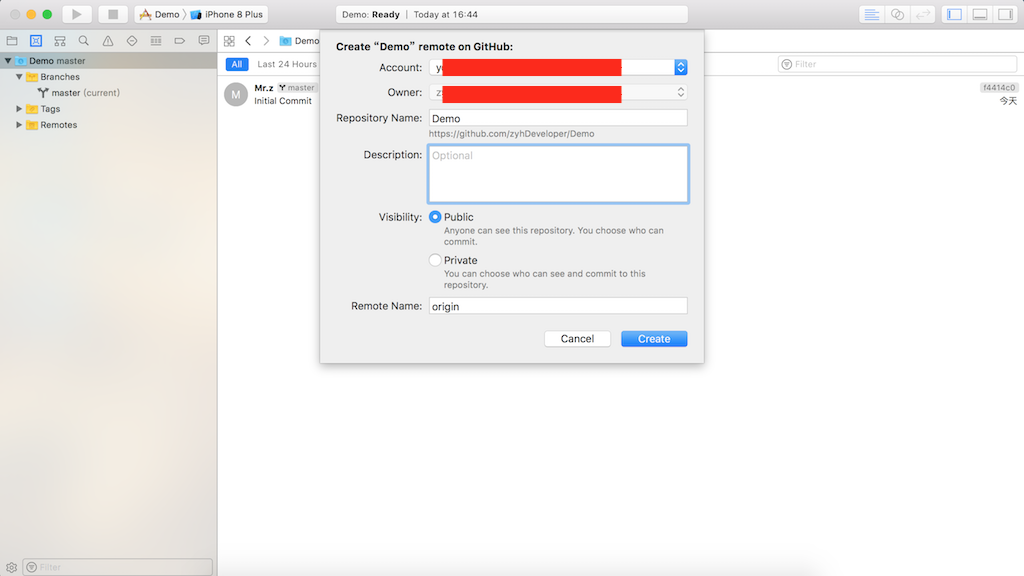Expand the Tags folder
The image size is (1024, 576).
pyautogui.click(x=19, y=108)
